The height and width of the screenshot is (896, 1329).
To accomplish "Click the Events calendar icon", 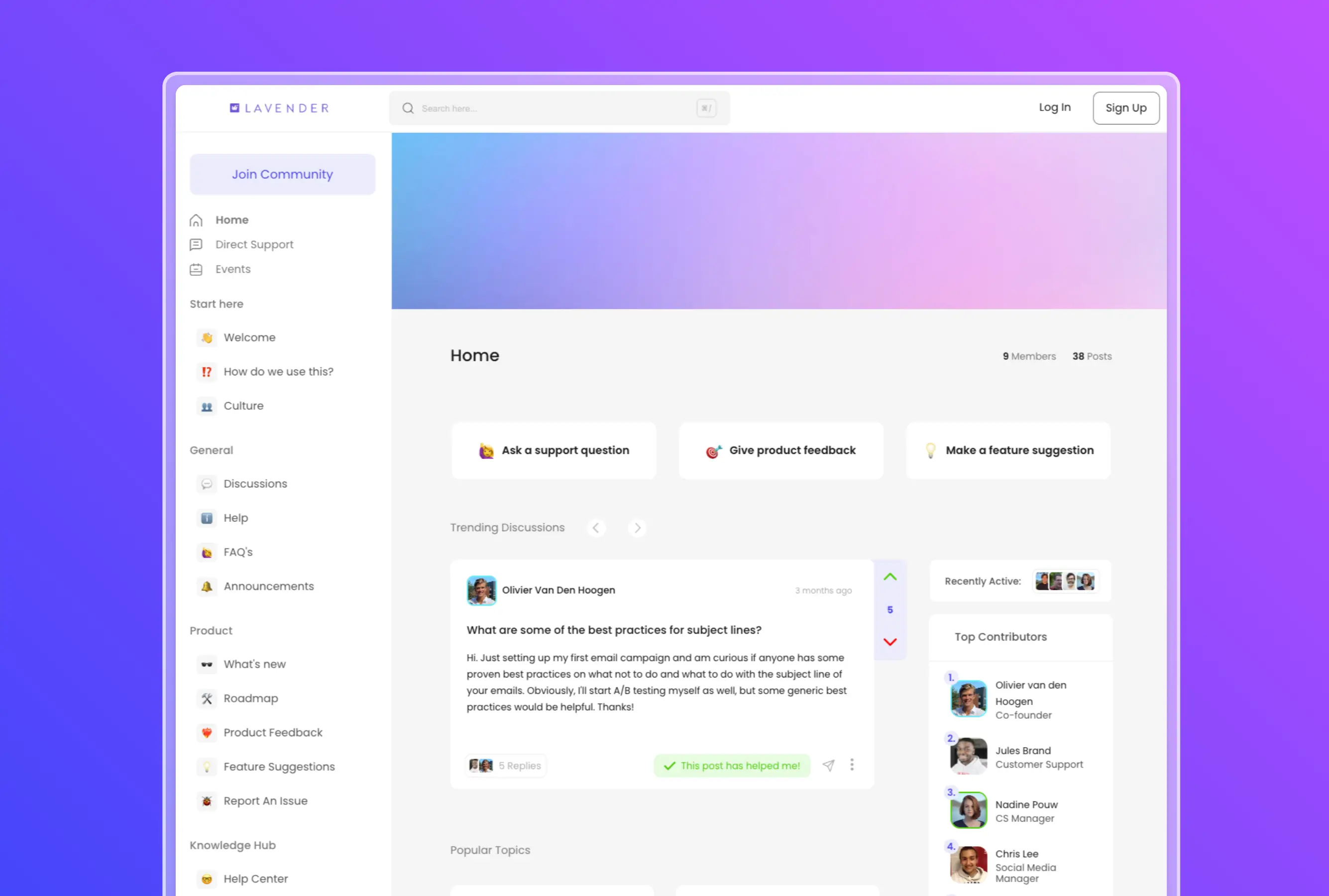I will point(196,269).
